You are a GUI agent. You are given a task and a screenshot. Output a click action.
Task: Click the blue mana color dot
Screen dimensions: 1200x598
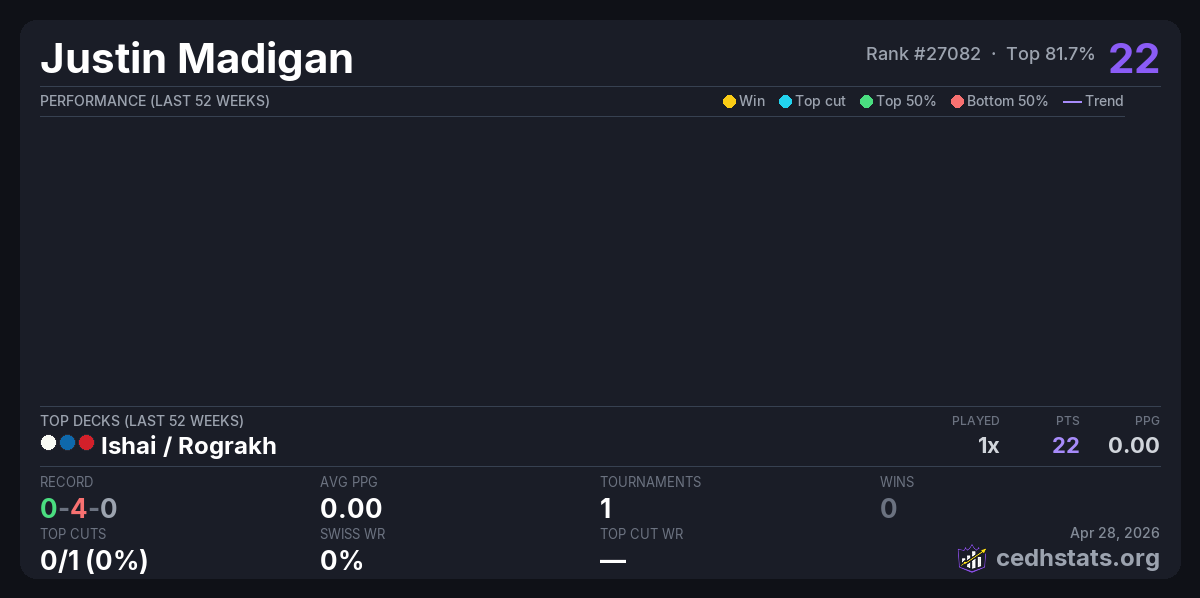[67, 443]
